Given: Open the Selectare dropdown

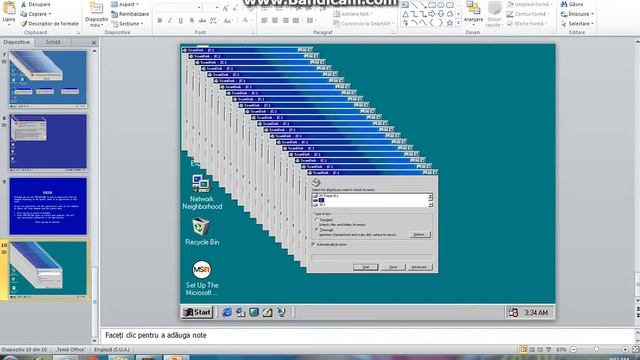Looking at the screenshot, I should click(577, 24).
